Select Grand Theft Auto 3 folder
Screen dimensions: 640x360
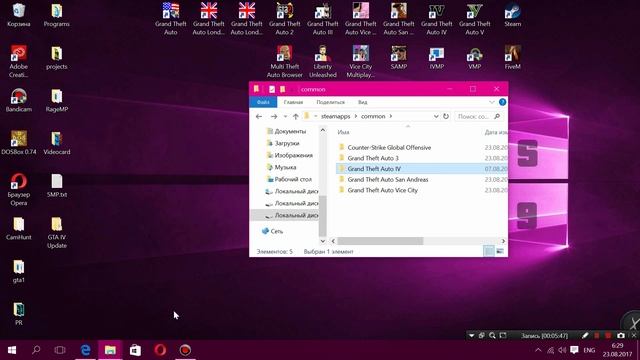369,158
